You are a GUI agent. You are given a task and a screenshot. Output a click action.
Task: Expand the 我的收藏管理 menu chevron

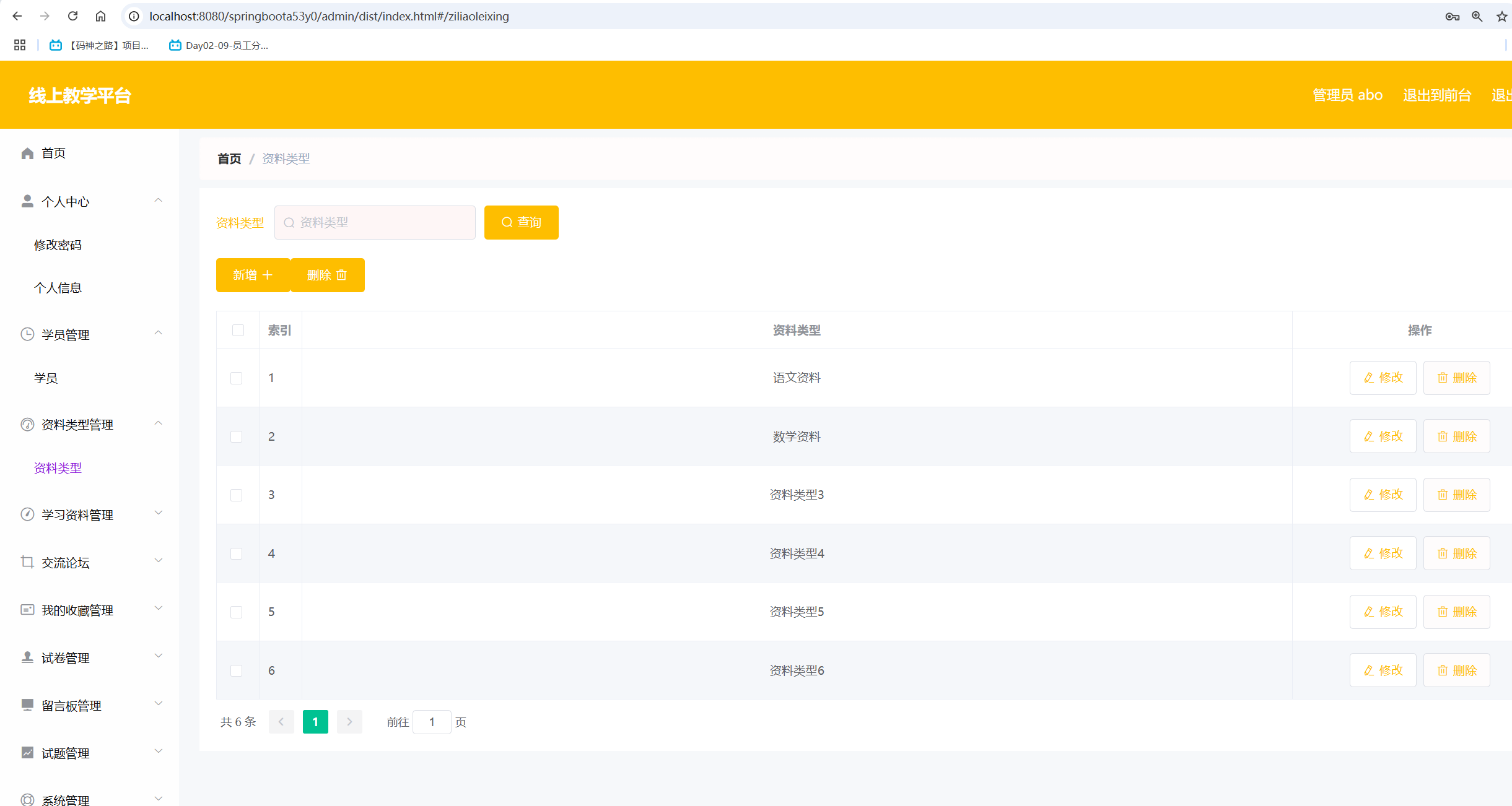pyautogui.click(x=159, y=609)
